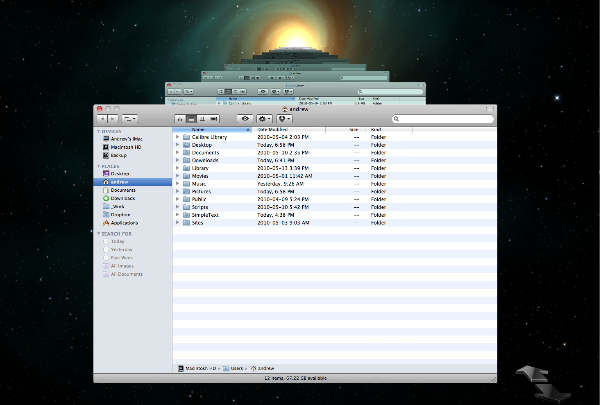This screenshot has width=600, height=405.
Task: Expand the Music folder disclosure triangle
Action: tap(178, 184)
